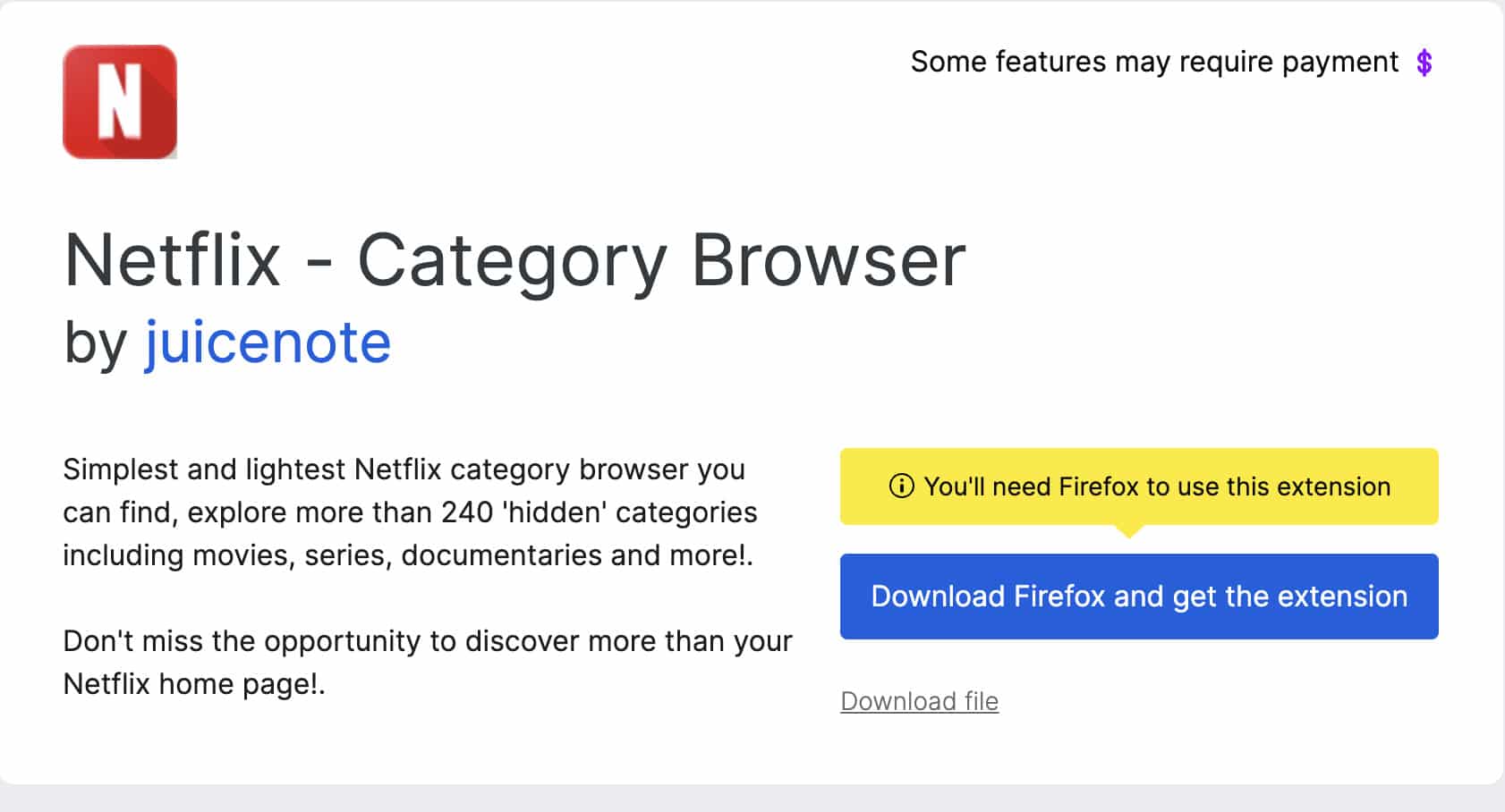This screenshot has width=1505, height=812.
Task: Click "Some features may require payment" label
Action: coord(1153,62)
